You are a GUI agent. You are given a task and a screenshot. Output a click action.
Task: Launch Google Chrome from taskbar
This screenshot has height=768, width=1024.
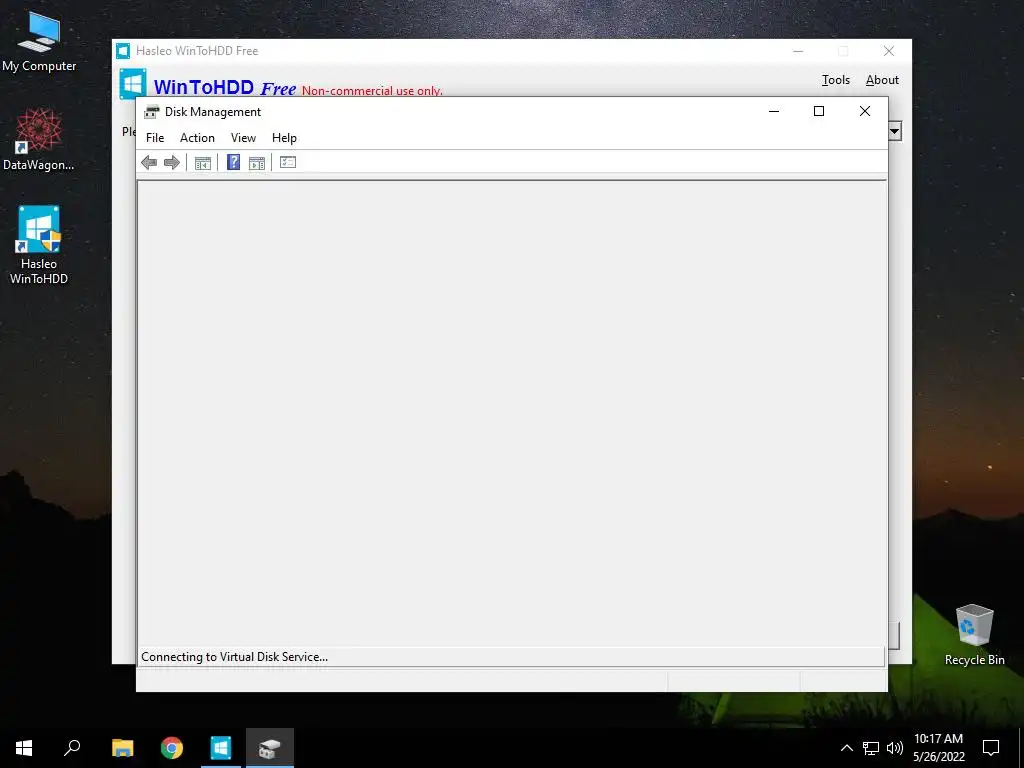click(172, 748)
